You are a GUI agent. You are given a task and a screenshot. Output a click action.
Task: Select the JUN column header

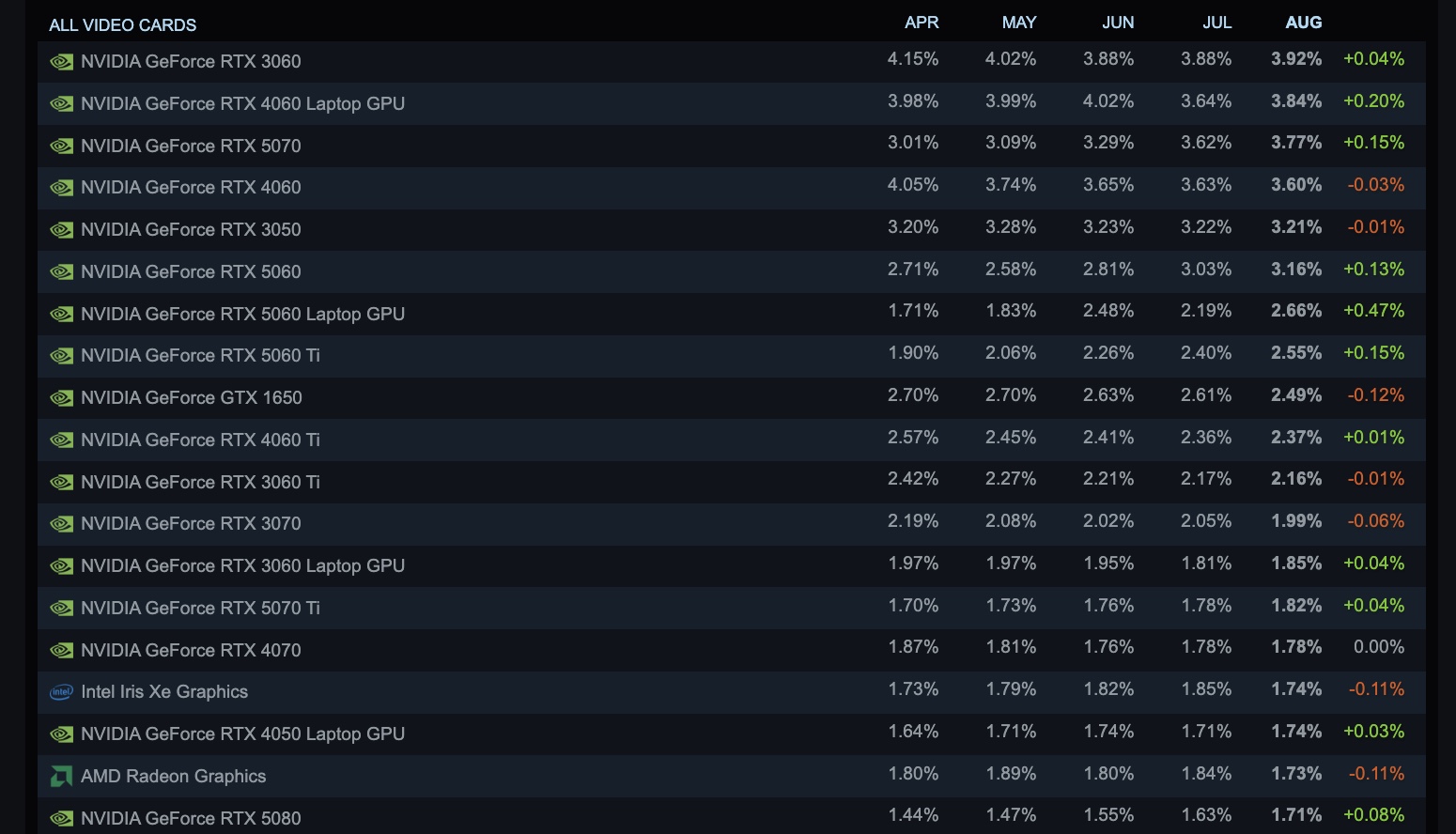pyautogui.click(x=1118, y=23)
